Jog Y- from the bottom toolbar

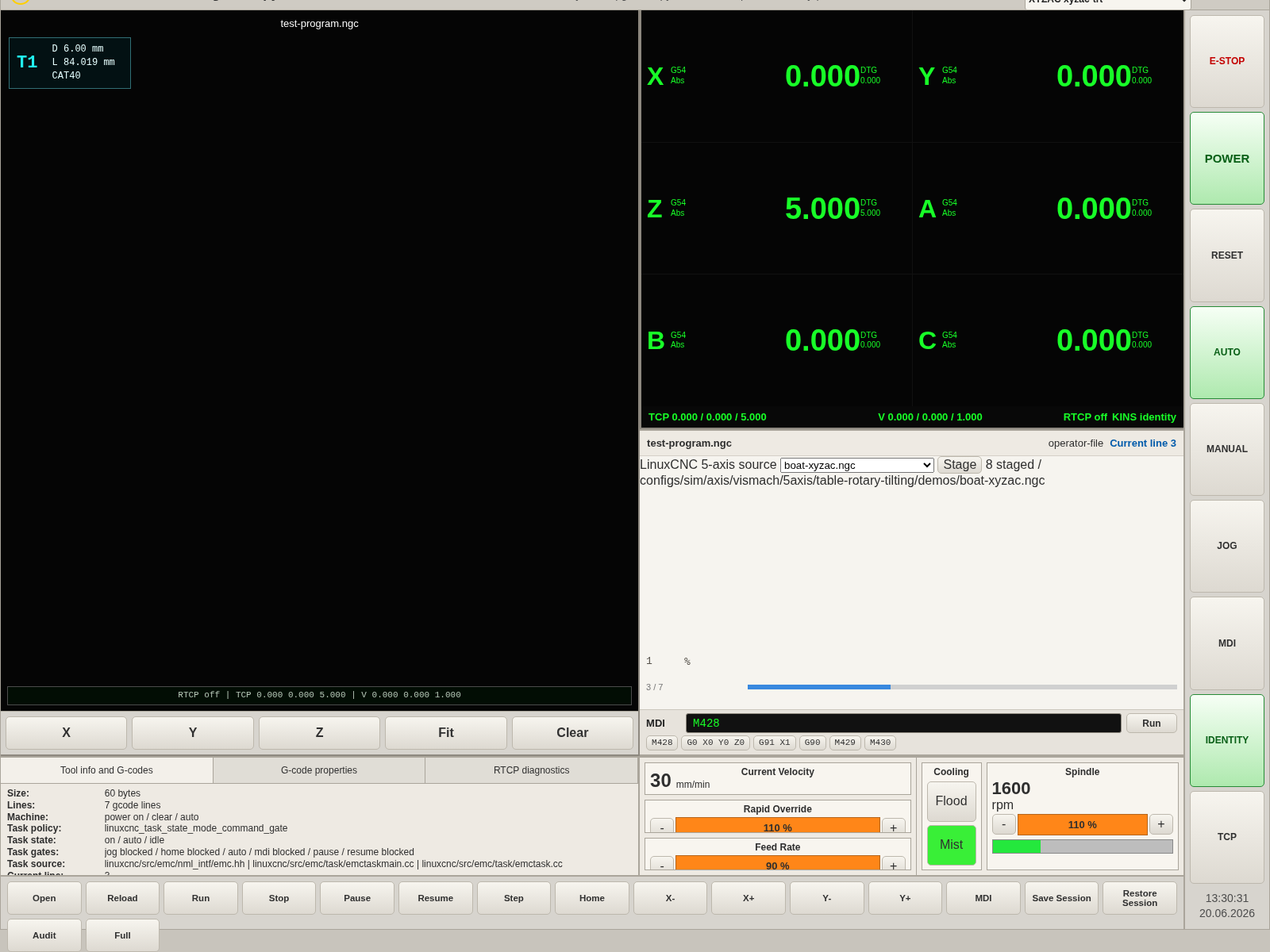click(826, 898)
